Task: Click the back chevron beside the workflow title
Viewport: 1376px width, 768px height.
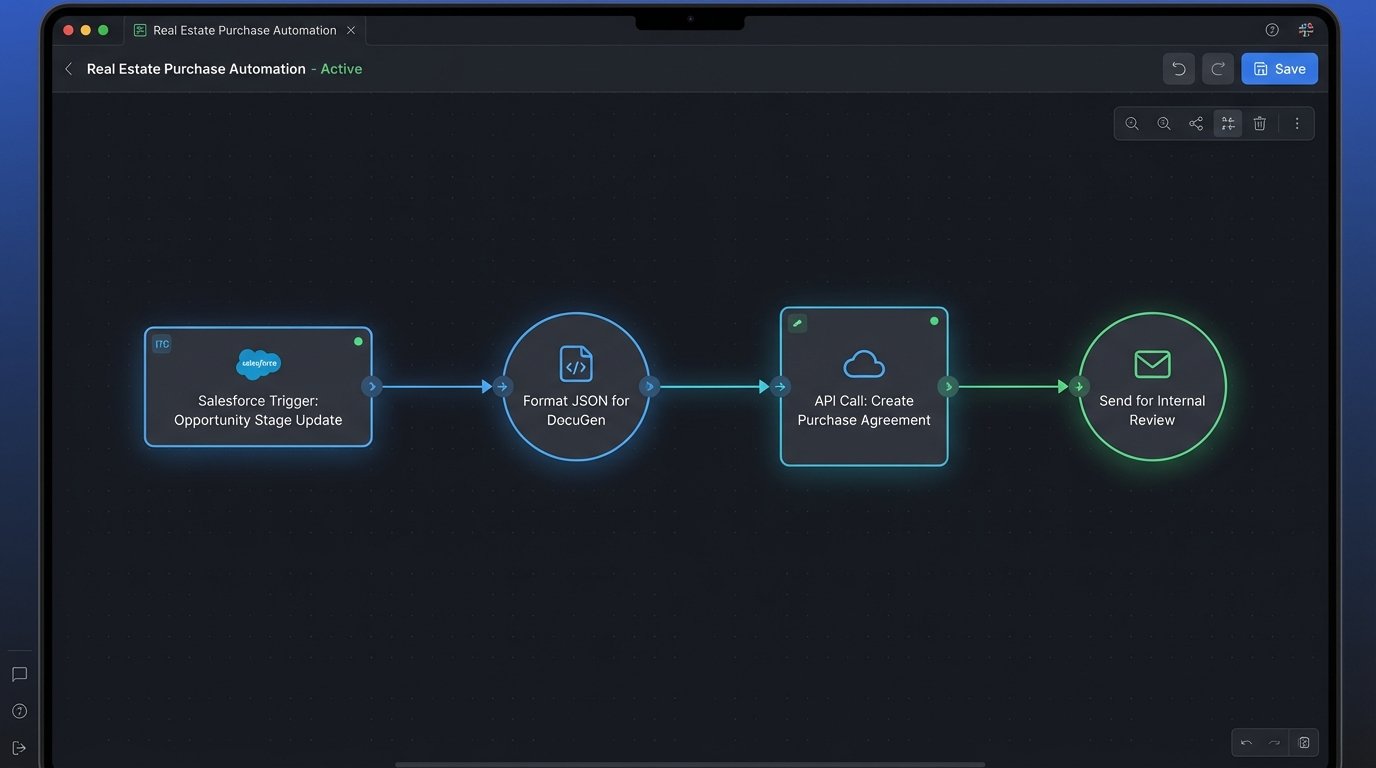Action: [67, 68]
